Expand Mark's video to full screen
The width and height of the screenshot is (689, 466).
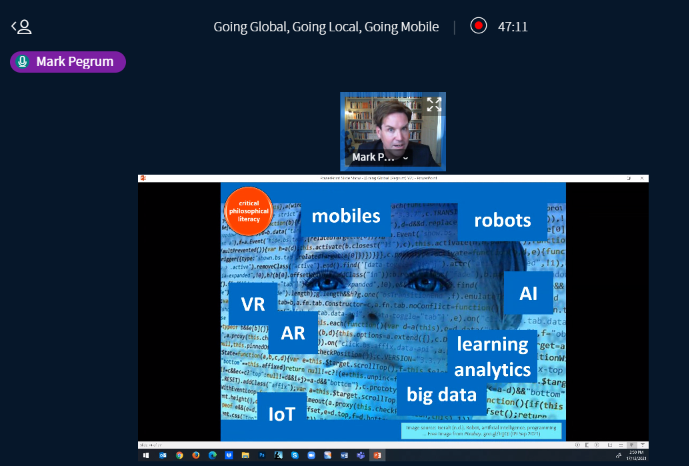tap(434, 105)
